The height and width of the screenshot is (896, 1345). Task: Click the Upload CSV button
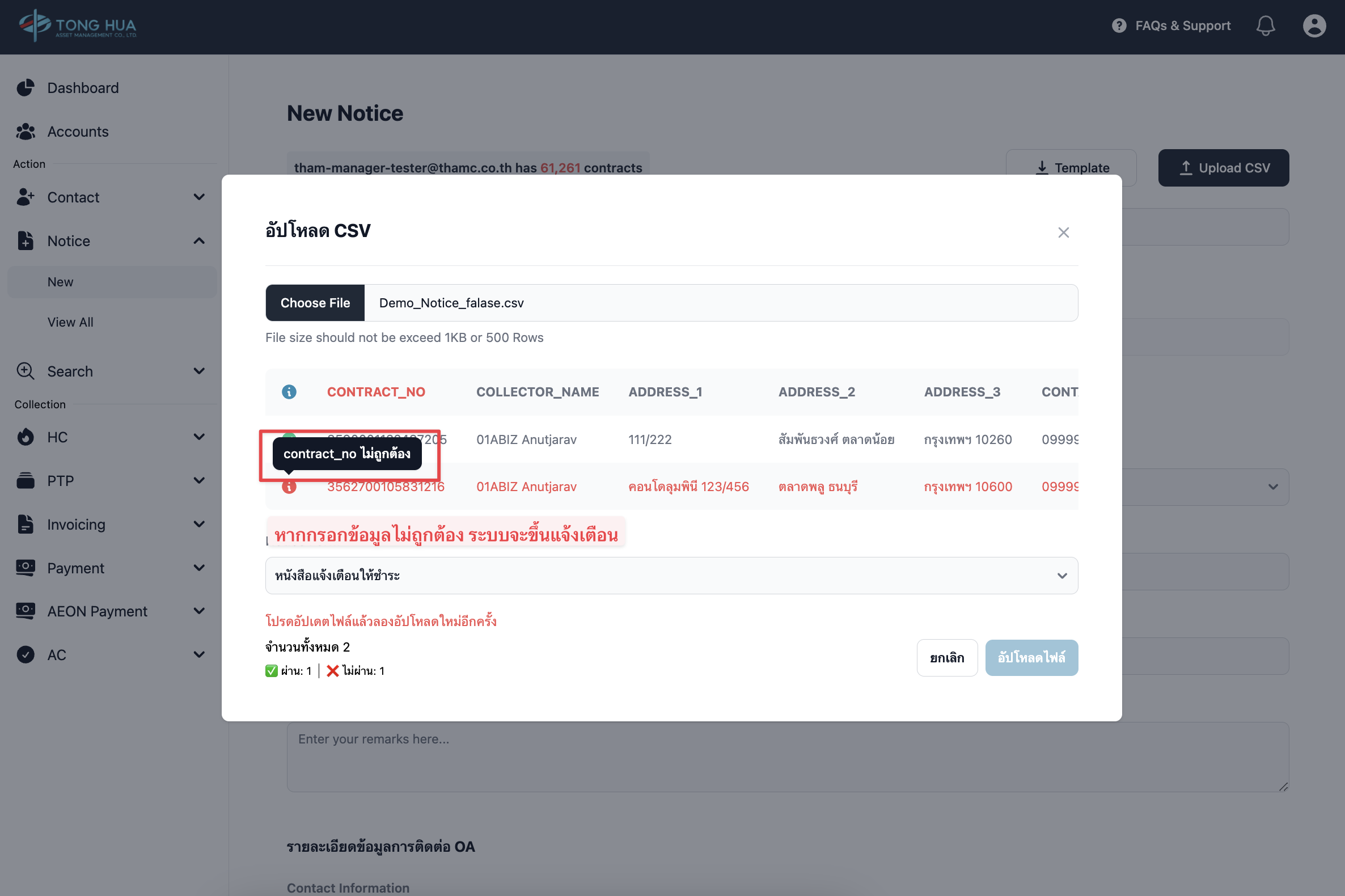[x=1223, y=168]
